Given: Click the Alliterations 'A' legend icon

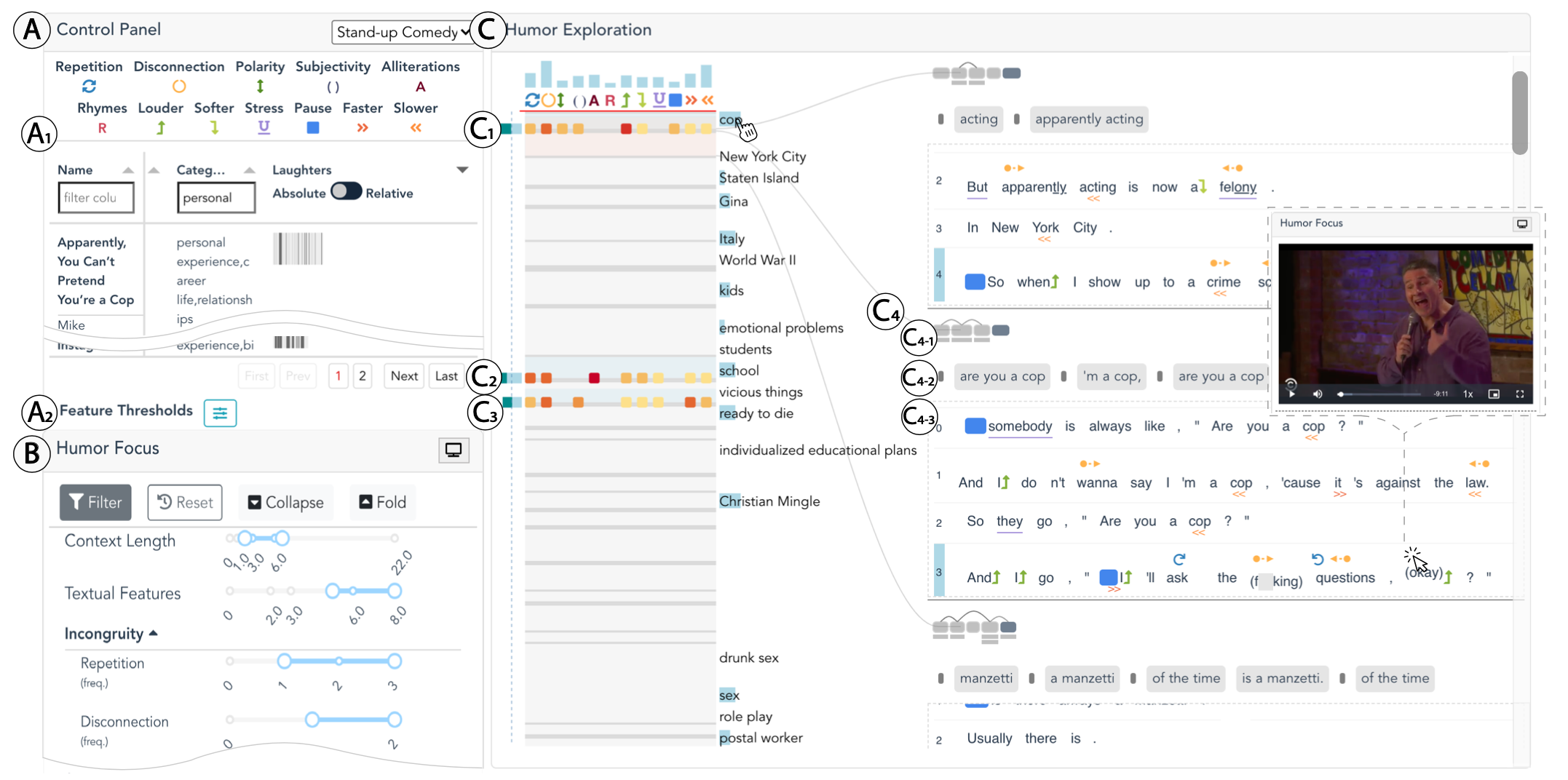Looking at the screenshot, I should pyautogui.click(x=420, y=87).
